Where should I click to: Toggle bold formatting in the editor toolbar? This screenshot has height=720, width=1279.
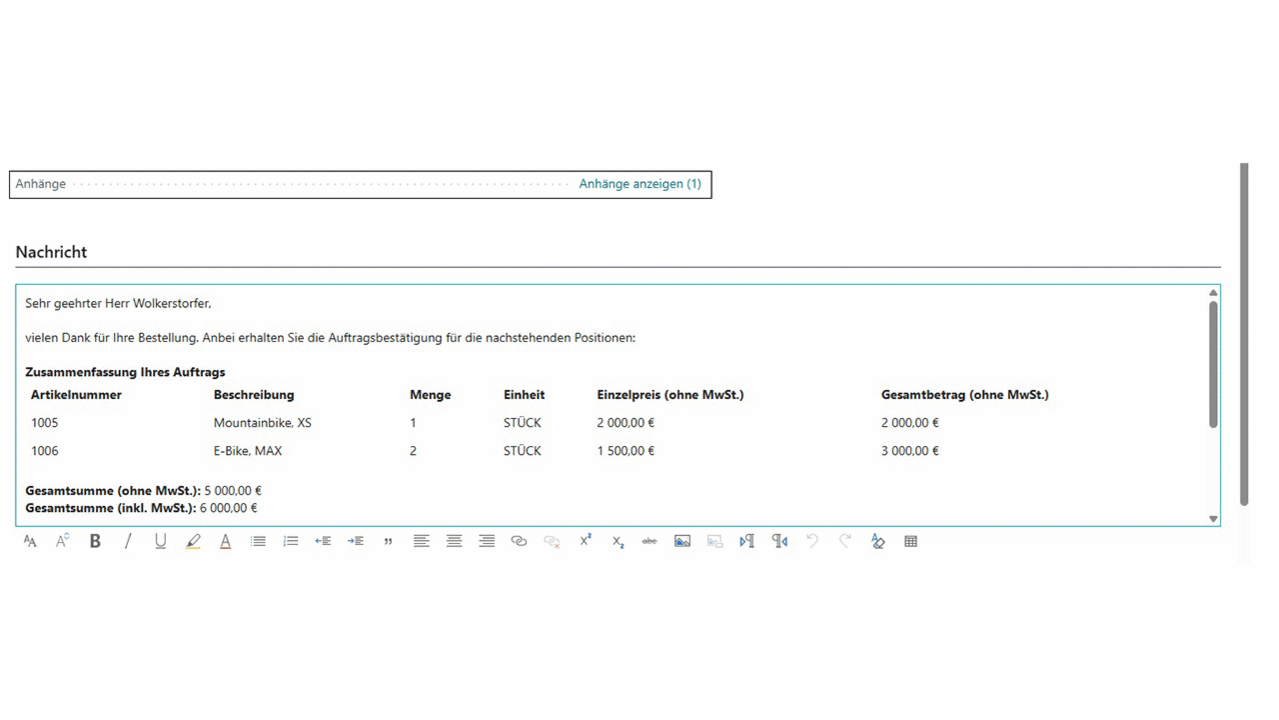point(95,541)
